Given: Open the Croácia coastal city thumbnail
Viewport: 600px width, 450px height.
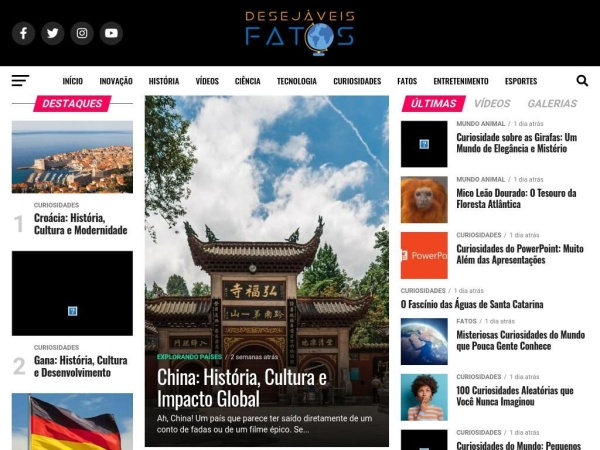Looking at the screenshot, I should tap(72, 157).
